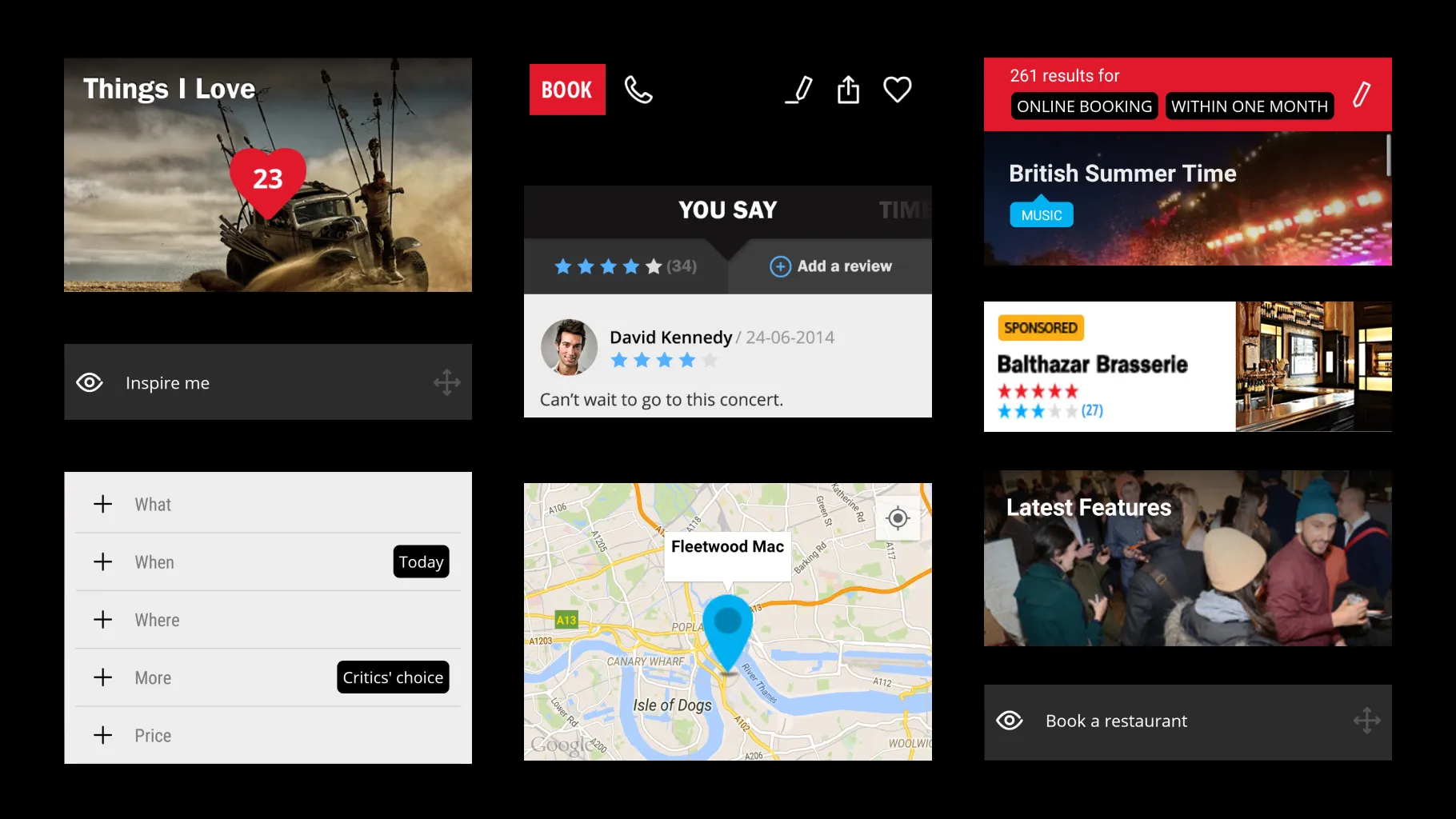The height and width of the screenshot is (819, 1456).
Task: Click Google logo on the map
Action: [562, 745]
